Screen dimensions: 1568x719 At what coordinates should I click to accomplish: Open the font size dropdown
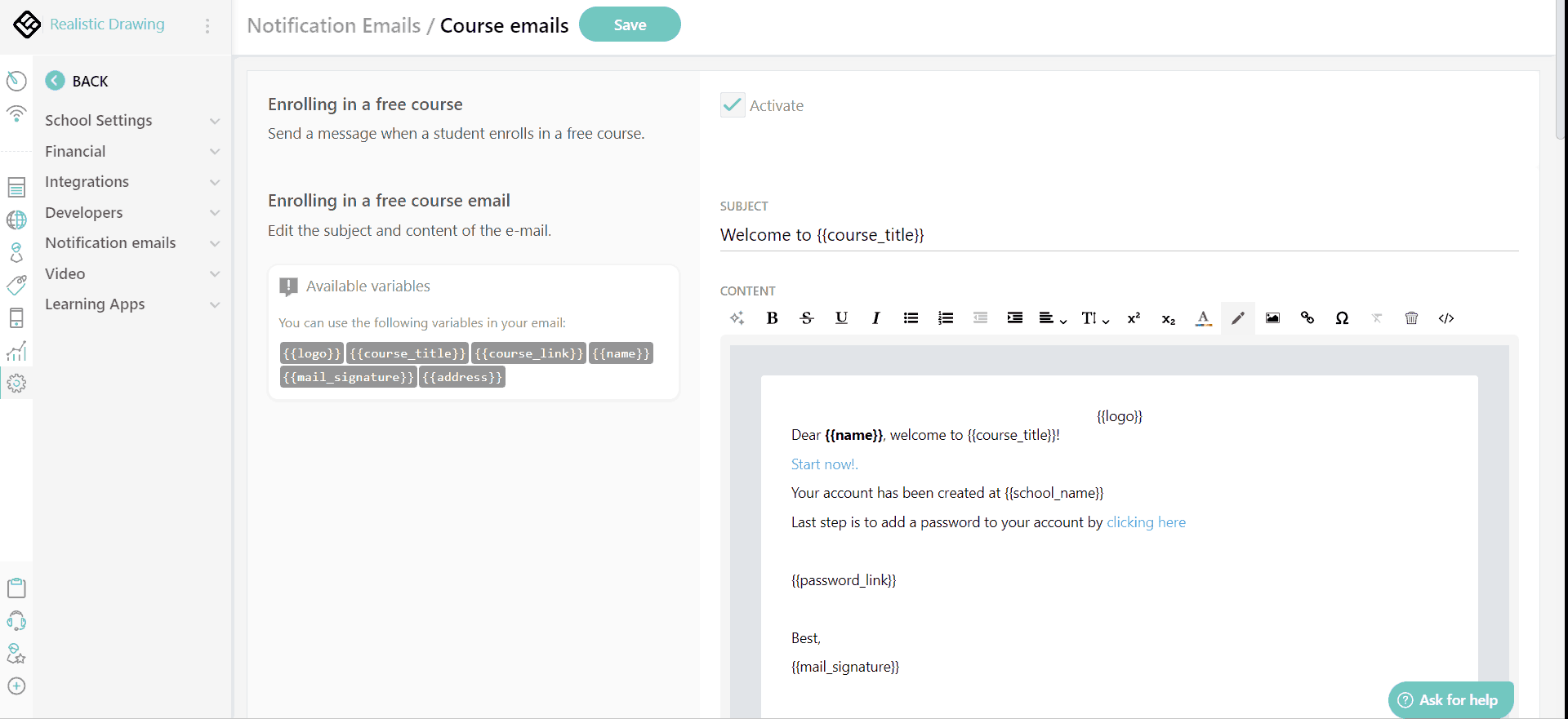(x=1094, y=318)
